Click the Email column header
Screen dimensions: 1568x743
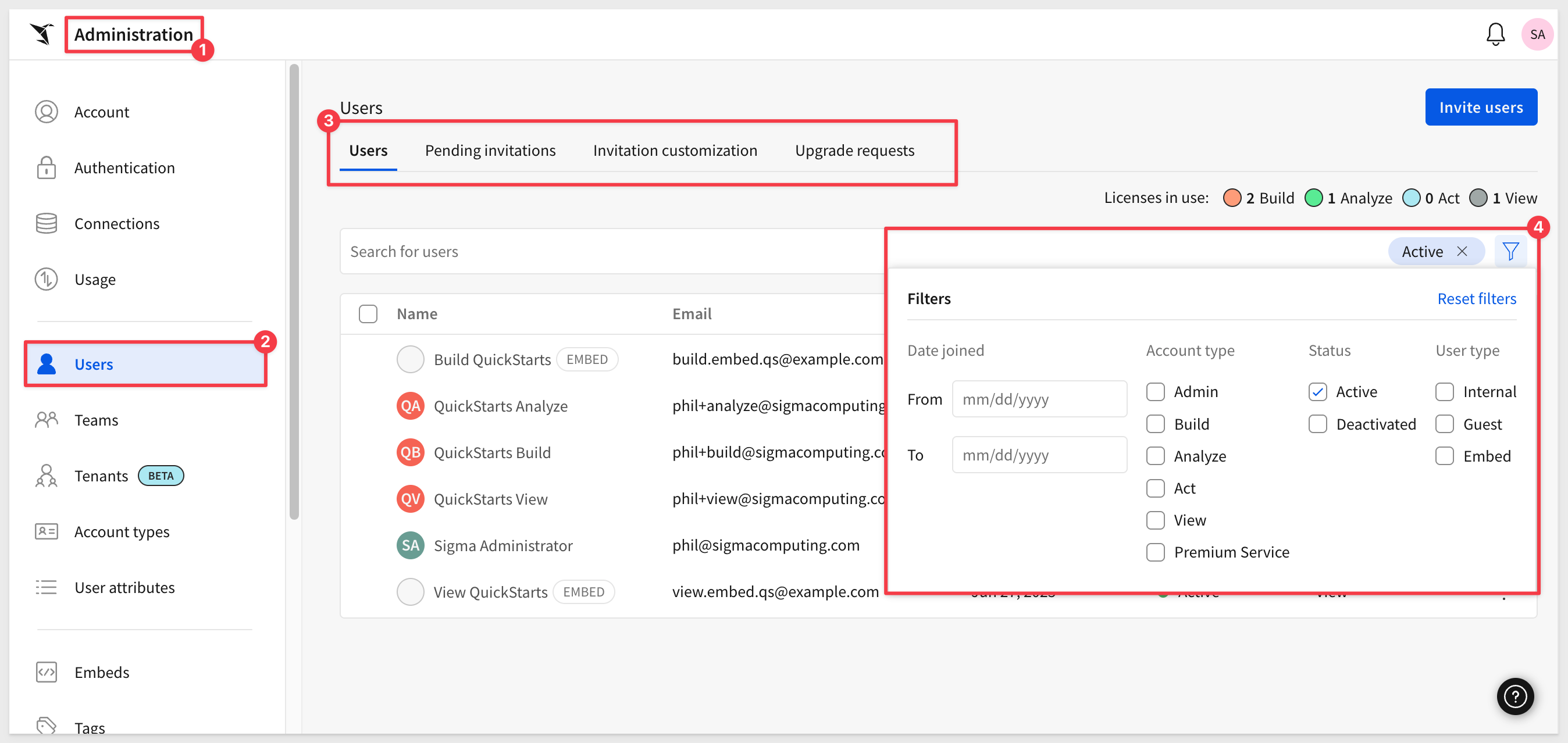[692, 314]
